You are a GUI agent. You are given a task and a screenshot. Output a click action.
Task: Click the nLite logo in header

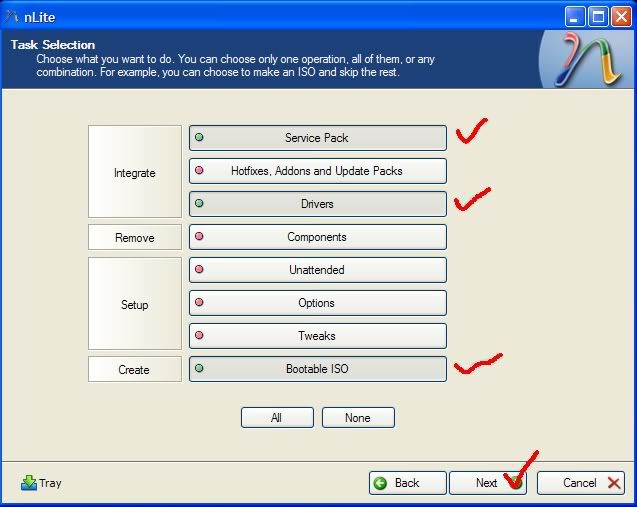tap(588, 59)
